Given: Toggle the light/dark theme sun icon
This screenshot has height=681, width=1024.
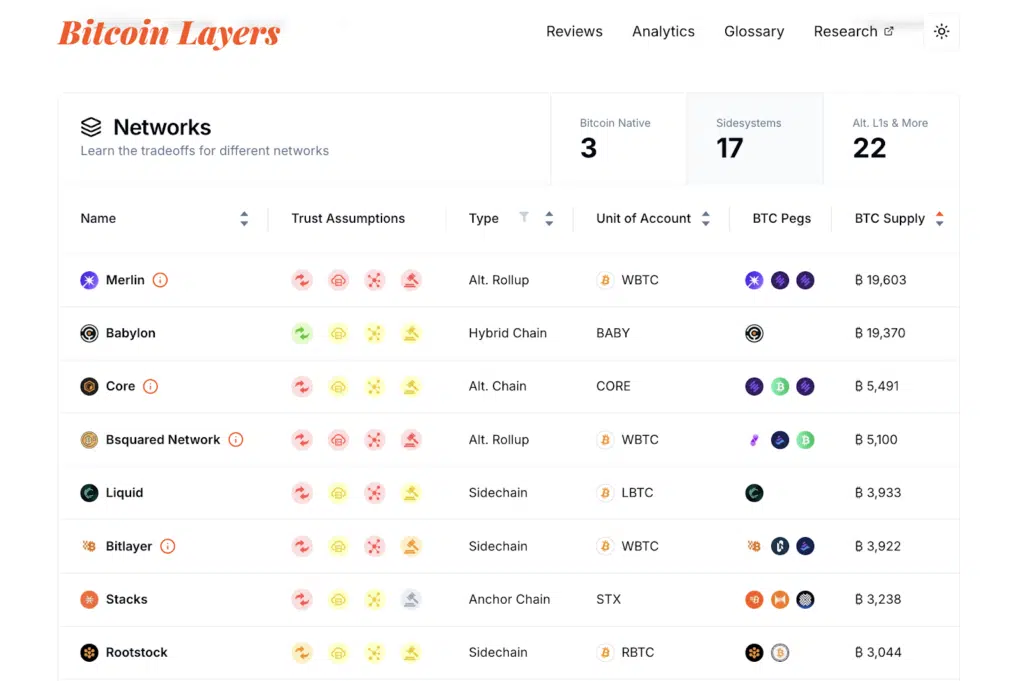Looking at the screenshot, I should pyautogui.click(x=941, y=31).
